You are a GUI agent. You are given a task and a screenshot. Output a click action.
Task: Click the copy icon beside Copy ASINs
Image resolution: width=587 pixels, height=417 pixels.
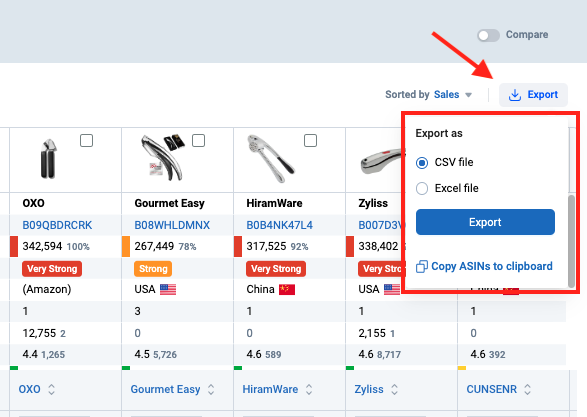coord(422,266)
